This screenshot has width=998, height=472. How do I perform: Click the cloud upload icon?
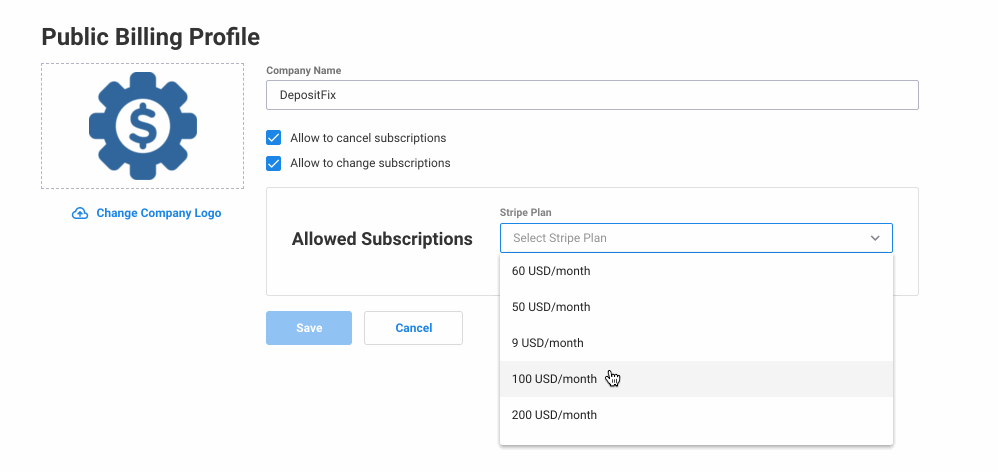pos(80,213)
